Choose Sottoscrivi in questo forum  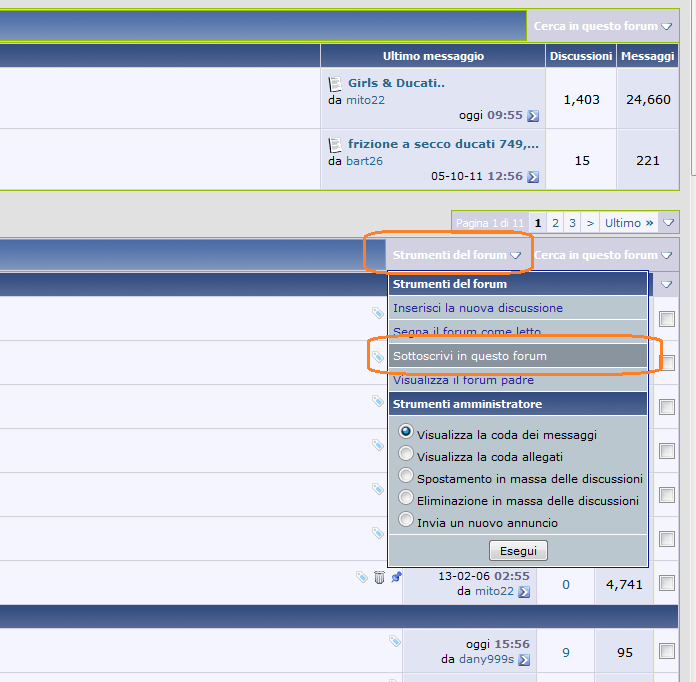pos(518,356)
